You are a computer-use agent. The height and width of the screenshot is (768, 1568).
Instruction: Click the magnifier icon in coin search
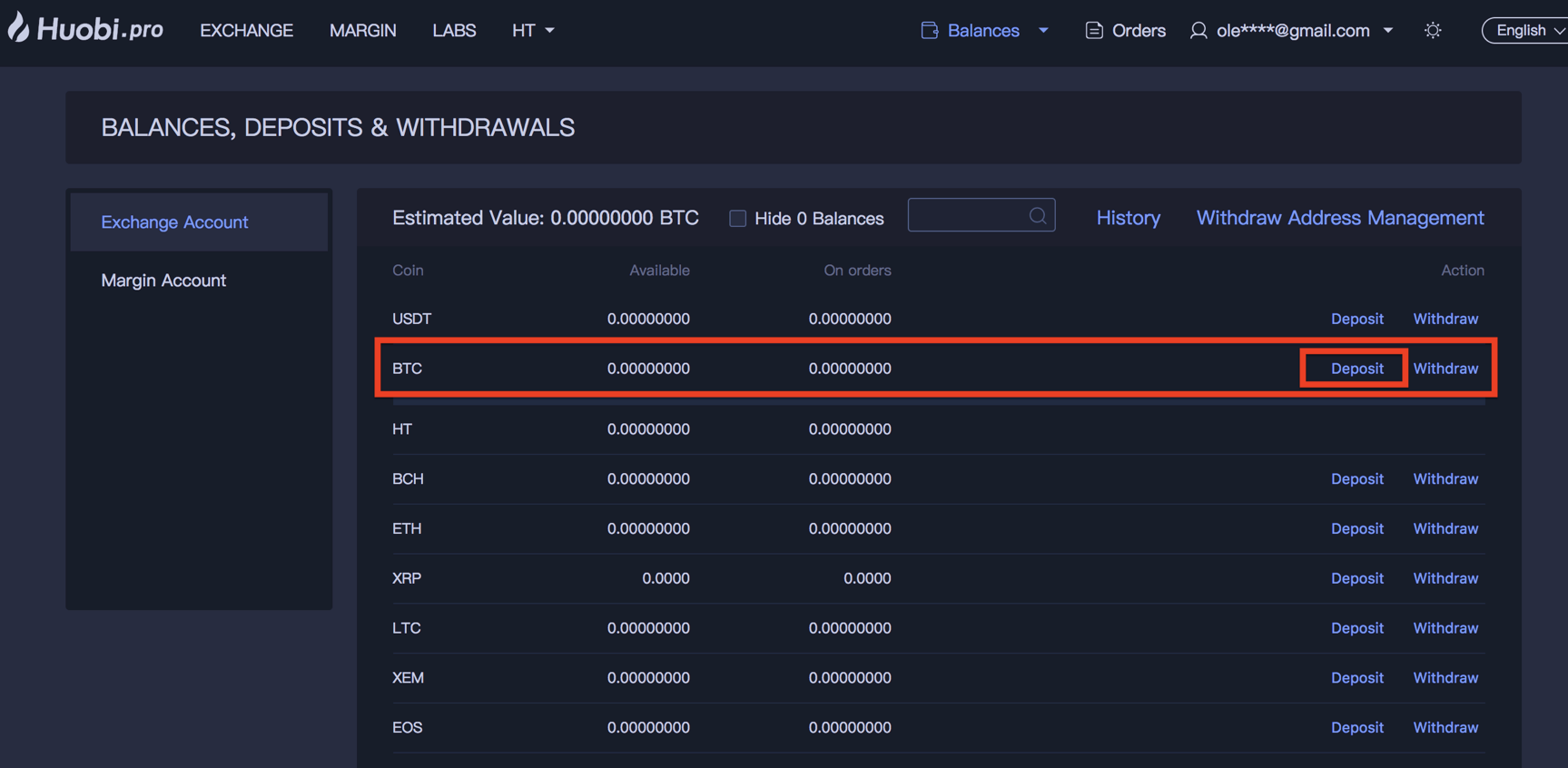[1038, 216]
